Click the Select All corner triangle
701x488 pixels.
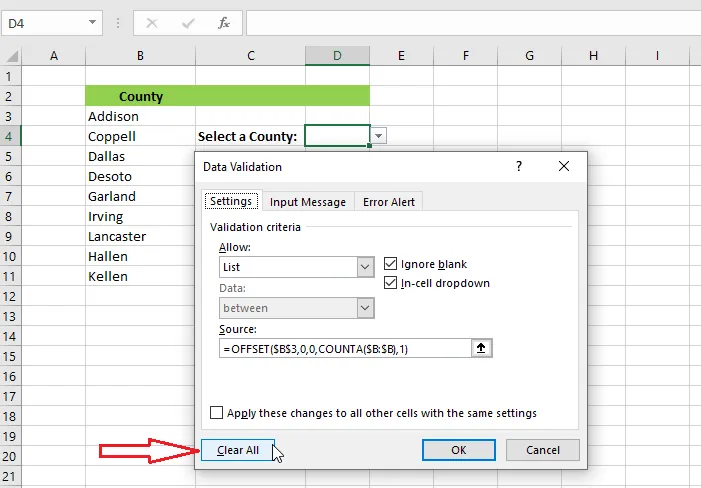11,56
